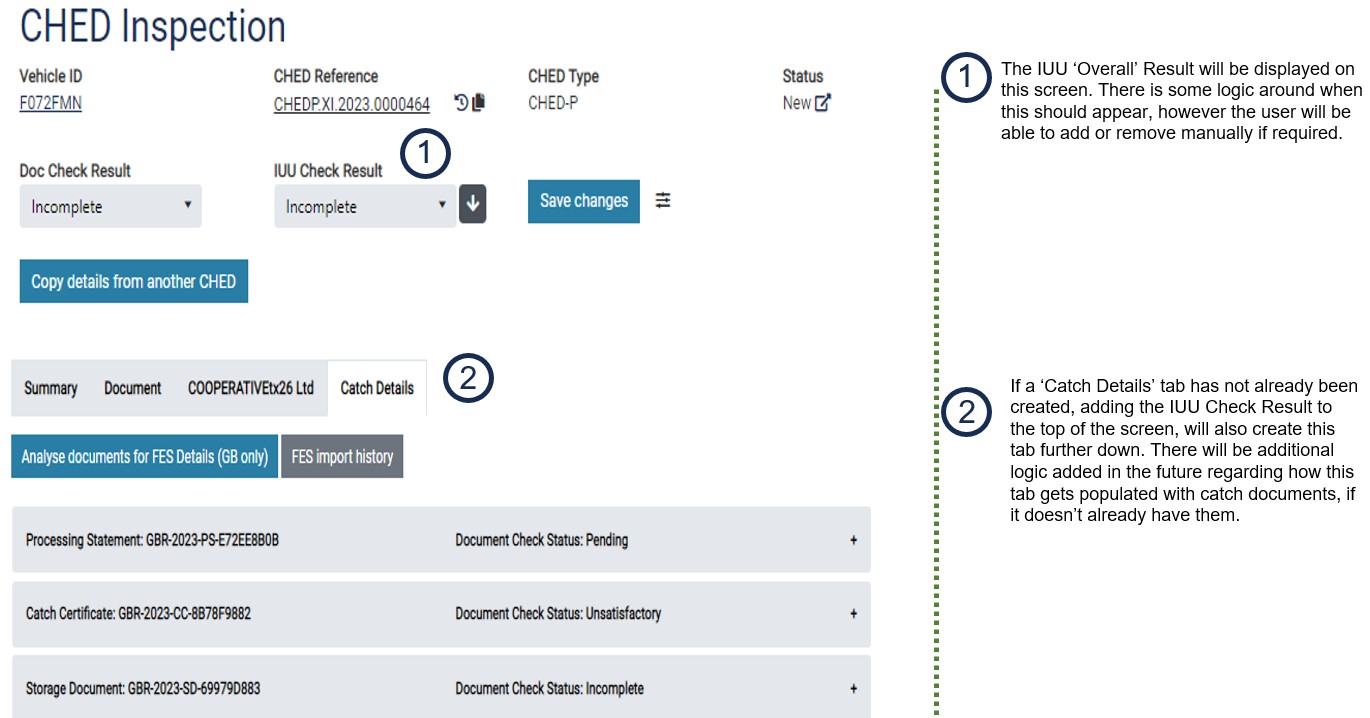The width and height of the screenshot is (1370, 718).
Task: Expand the Processing Statement row with plus icon
Action: [x=853, y=540]
